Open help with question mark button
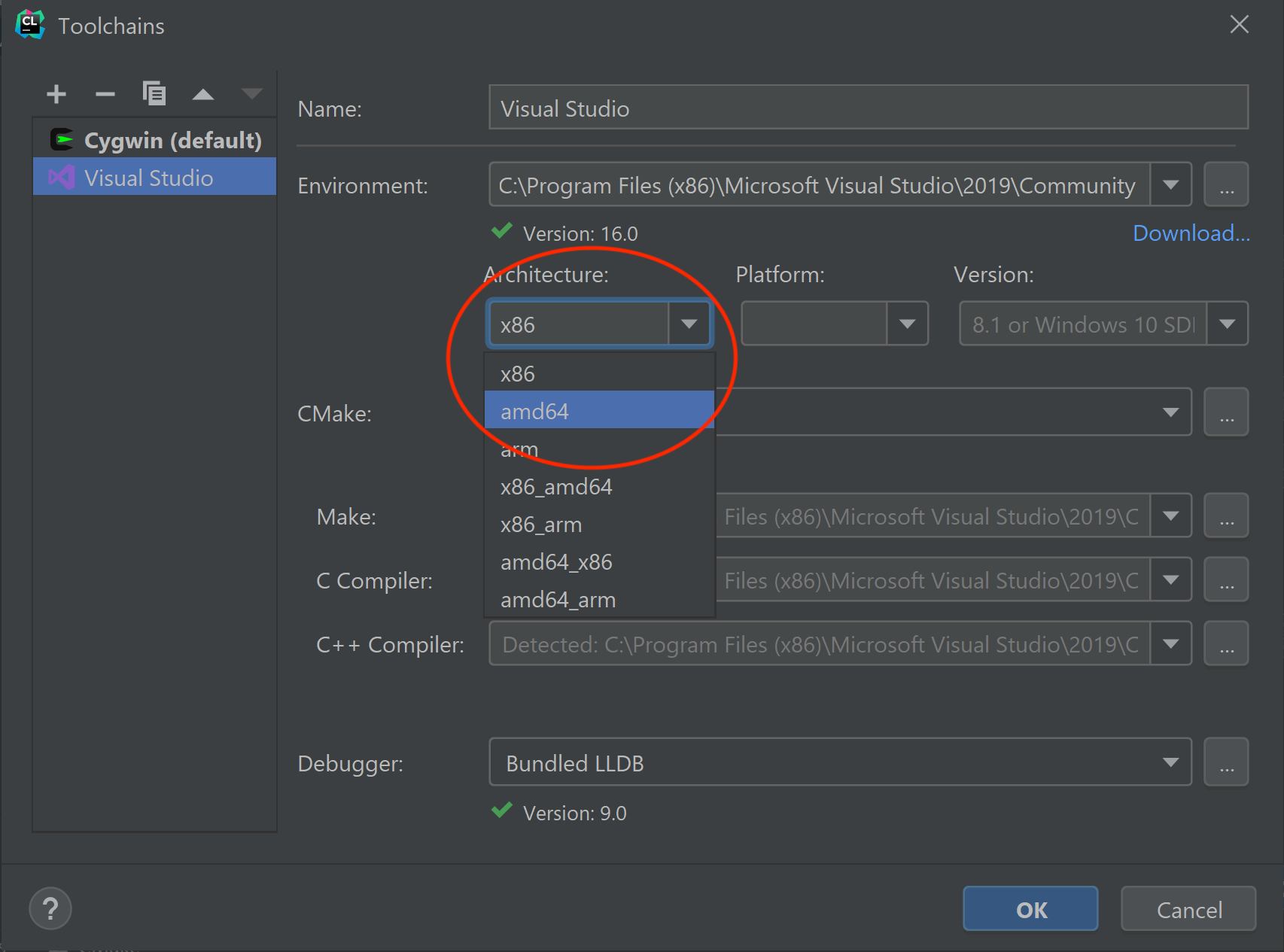 tap(50, 908)
